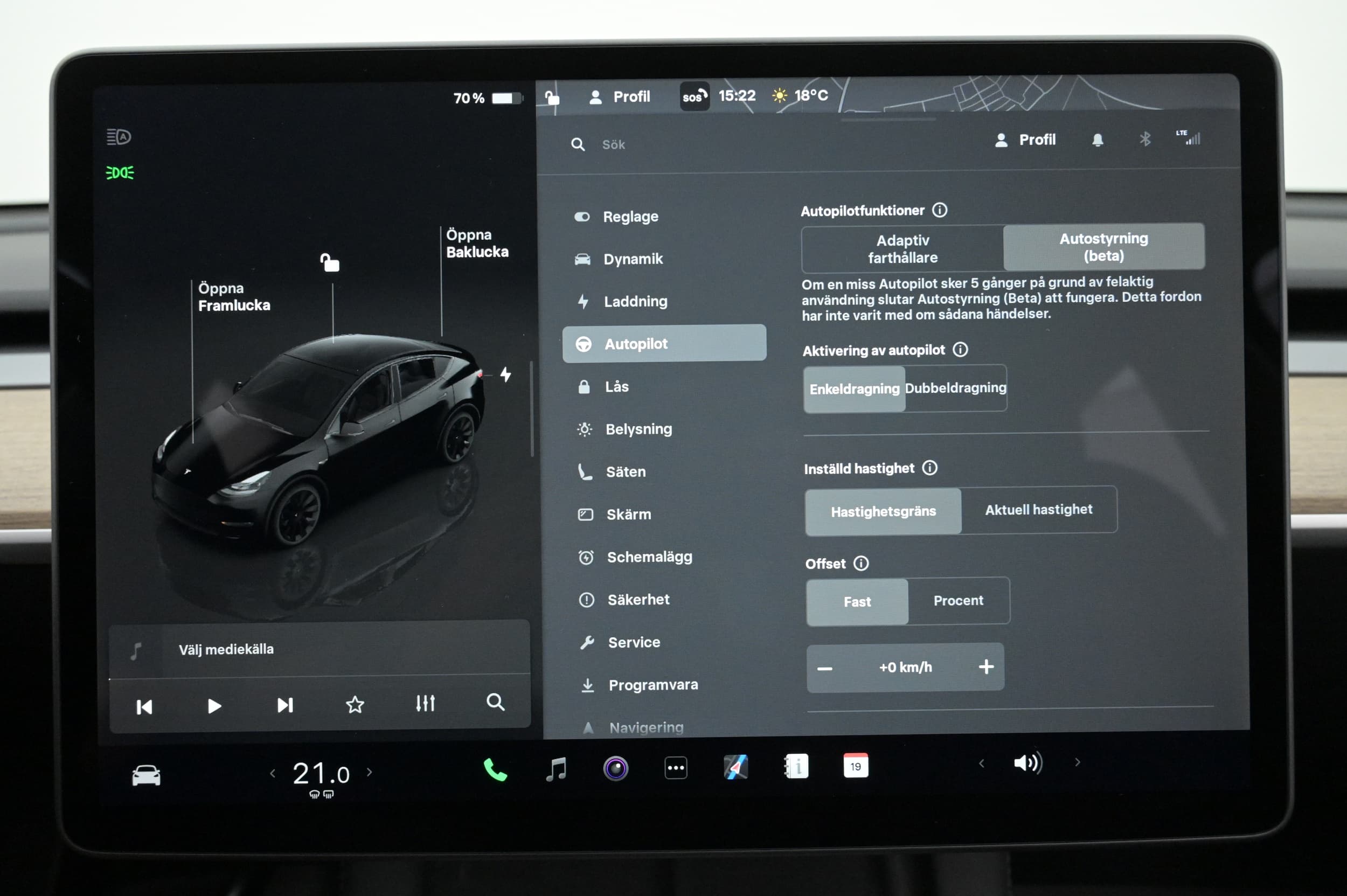1347x896 pixels.
Task: Select Fast offset mode
Action: pos(857,602)
